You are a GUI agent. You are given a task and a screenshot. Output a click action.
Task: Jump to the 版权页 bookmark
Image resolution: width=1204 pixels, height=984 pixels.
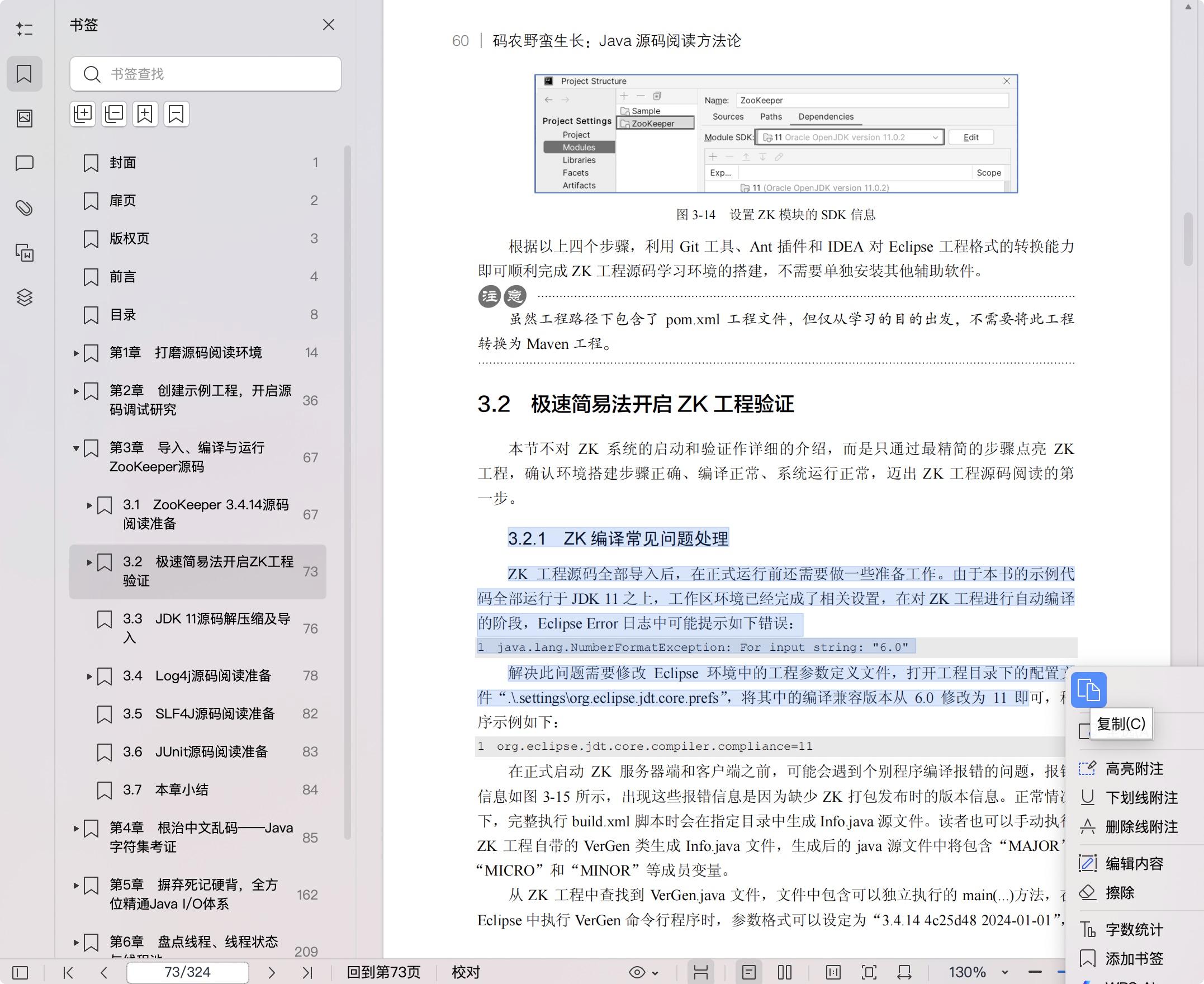(198, 239)
